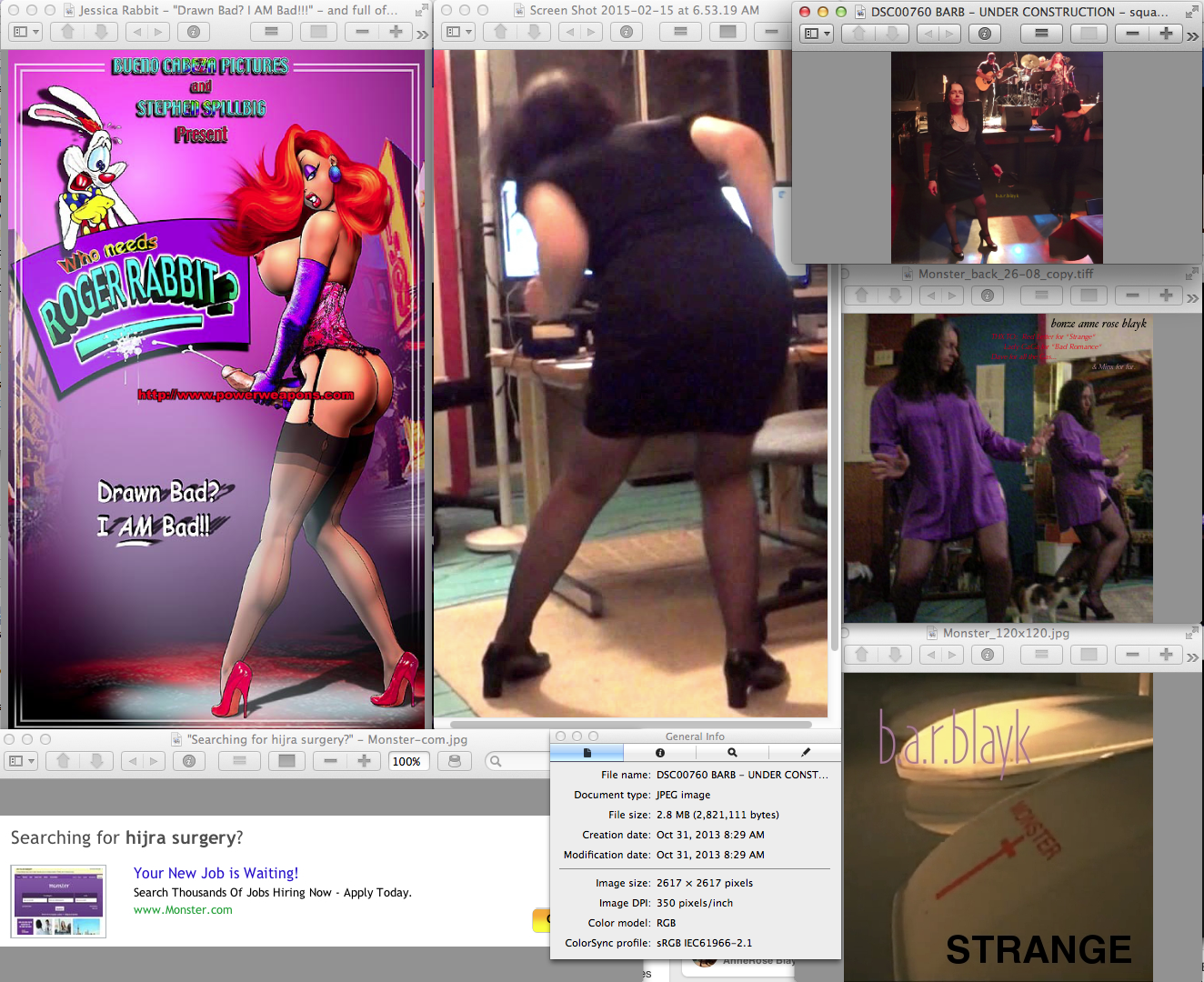Expand toolbar overflow chevron in DSC00760 BARB window
This screenshot has width=1204, height=982.
tap(1192, 35)
